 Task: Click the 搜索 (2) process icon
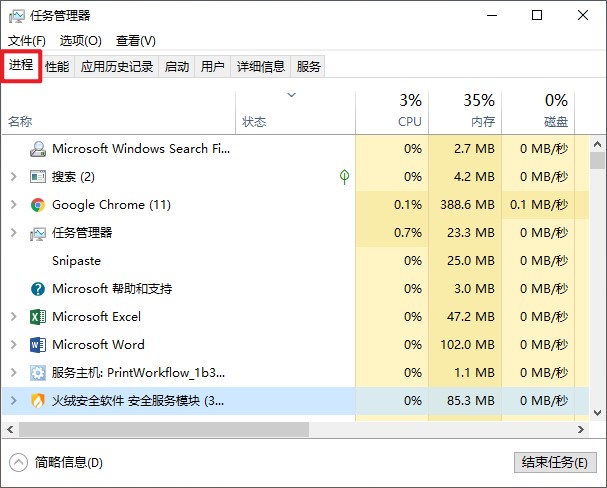click(x=38, y=177)
